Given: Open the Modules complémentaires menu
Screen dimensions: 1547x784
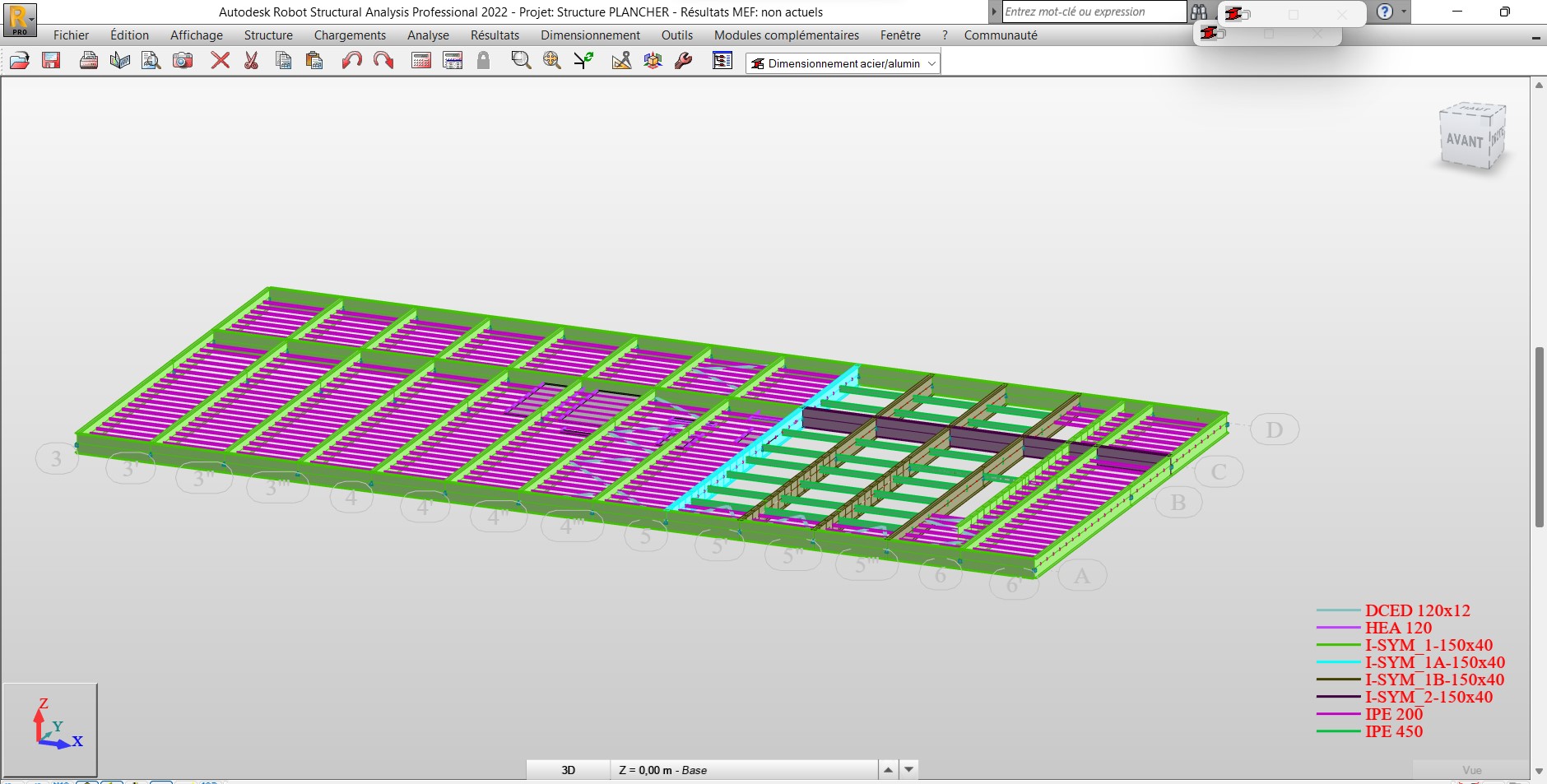Looking at the screenshot, I should point(787,35).
